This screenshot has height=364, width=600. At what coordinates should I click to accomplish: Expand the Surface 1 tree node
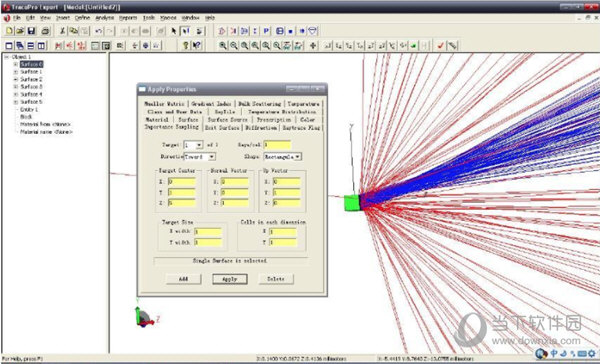click(16, 72)
